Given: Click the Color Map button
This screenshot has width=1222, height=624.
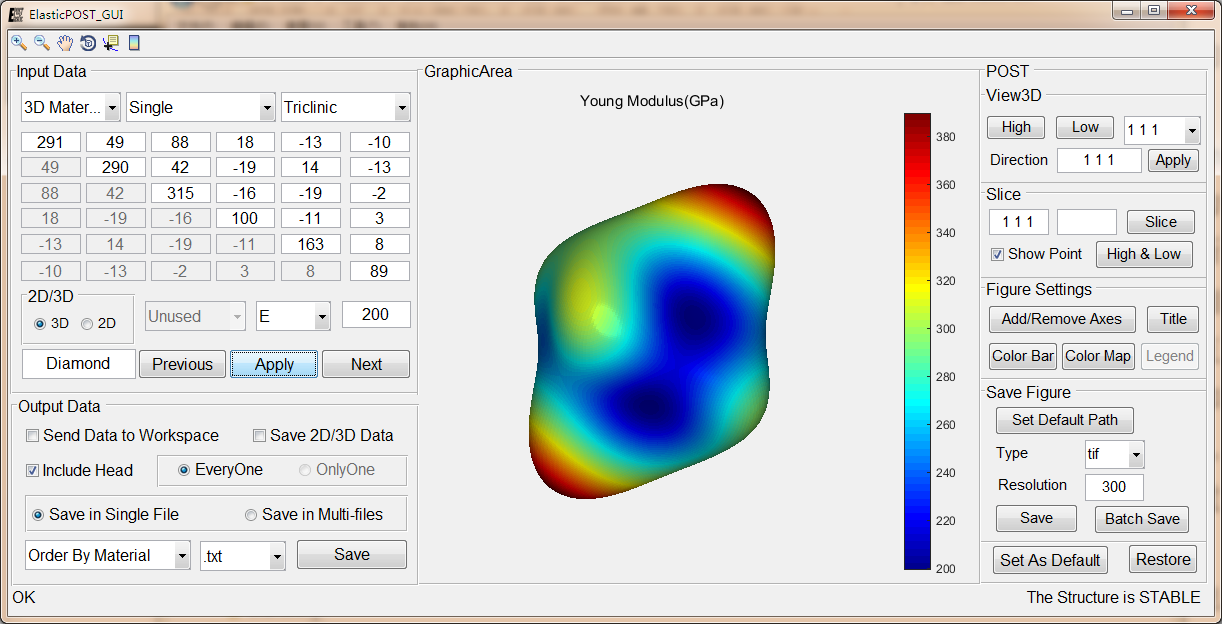Looking at the screenshot, I should [1097, 356].
